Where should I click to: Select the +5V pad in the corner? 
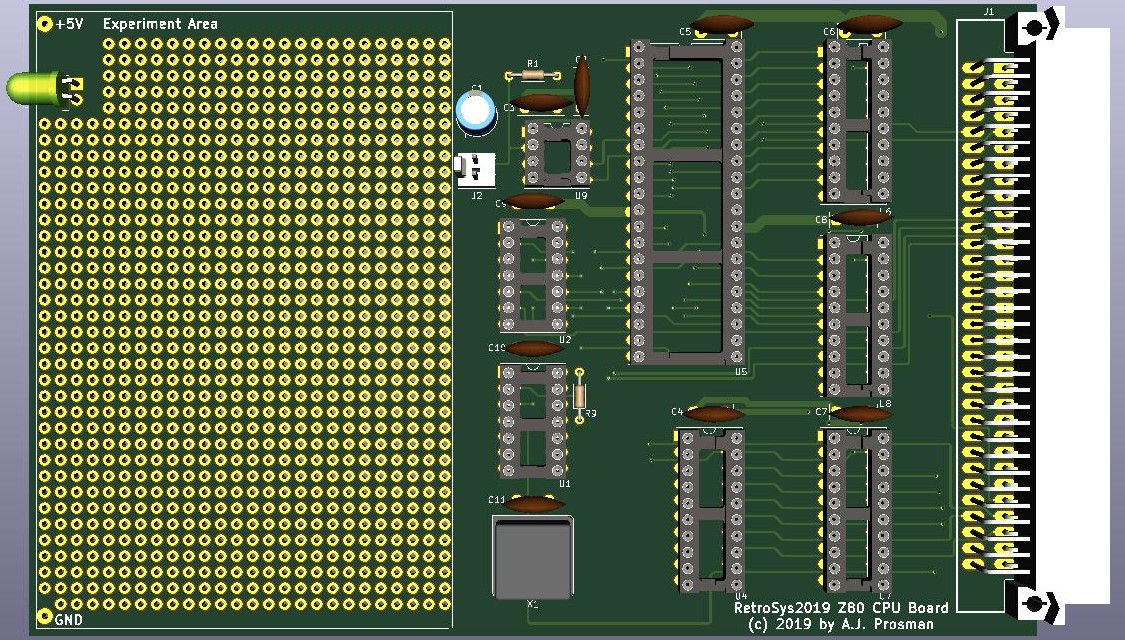[44, 24]
